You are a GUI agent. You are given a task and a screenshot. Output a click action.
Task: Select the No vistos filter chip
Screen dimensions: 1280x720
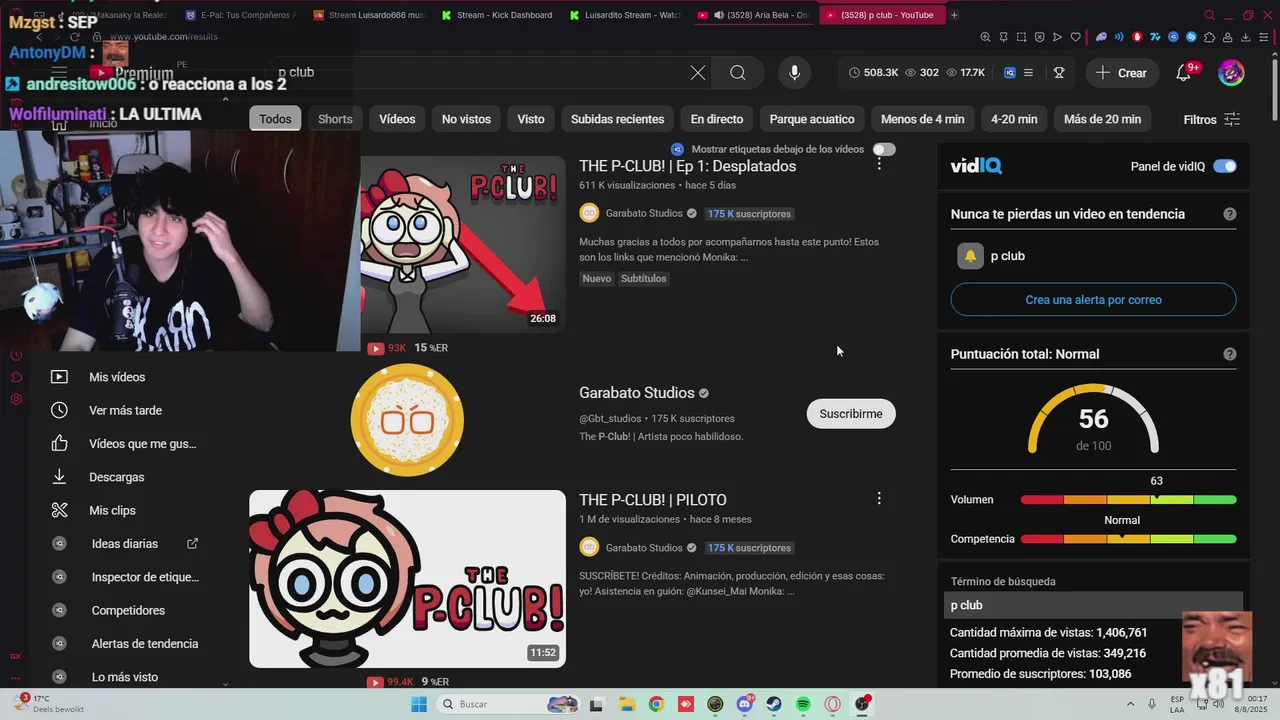click(467, 119)
